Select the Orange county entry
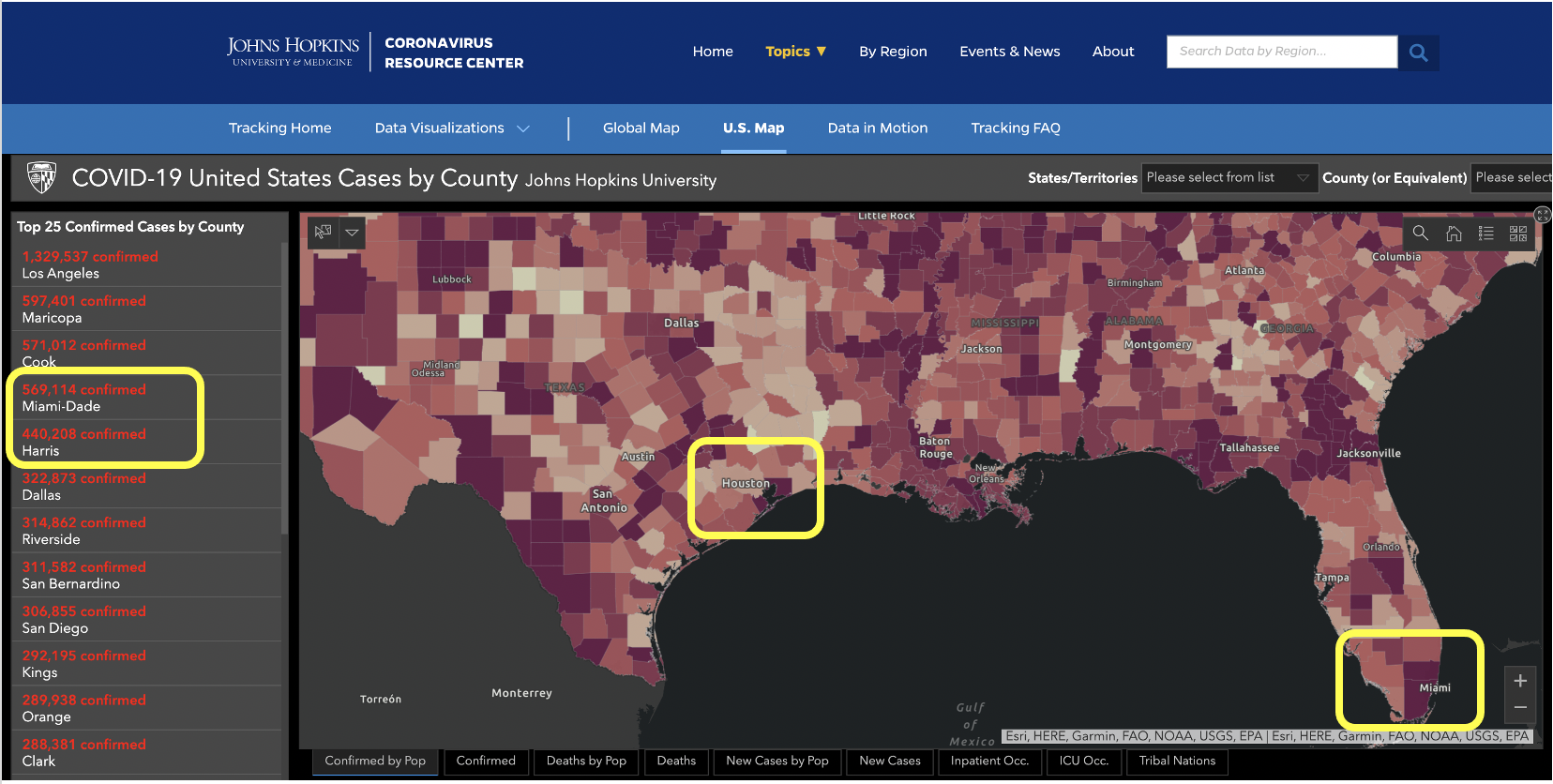1553x784 pixels. tap(148, 708)
